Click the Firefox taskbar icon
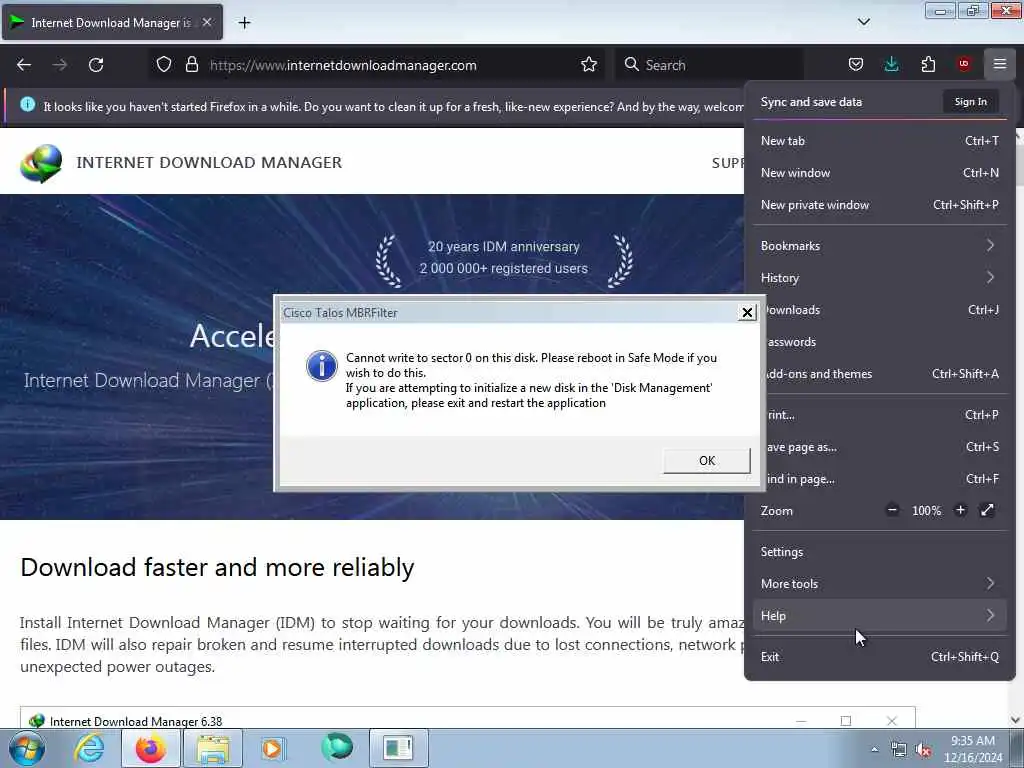Image resolution: width=1024 pixels, height=768 pixels. (150, 748)
